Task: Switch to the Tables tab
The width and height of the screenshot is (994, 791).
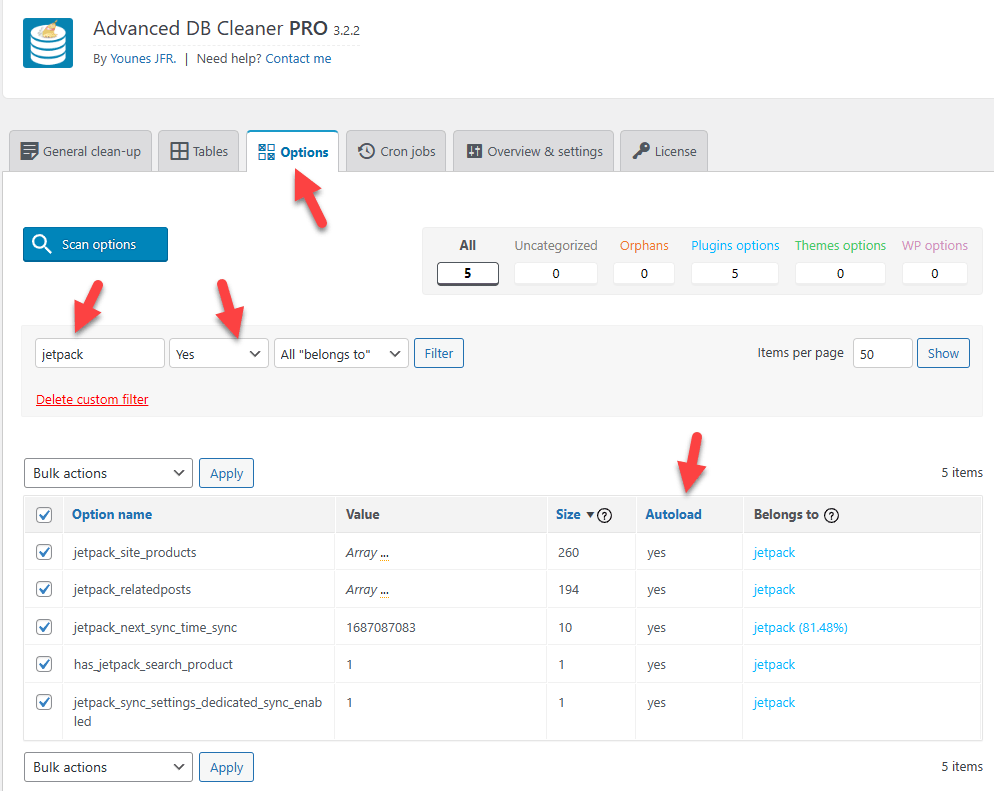Action: (198, 151)
